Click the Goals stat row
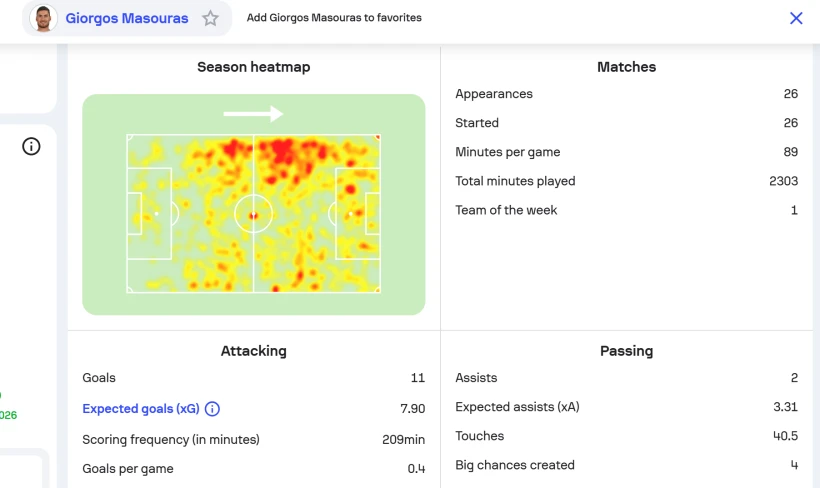The width and height of the screenshot is (820, 488). click(253, 378)
